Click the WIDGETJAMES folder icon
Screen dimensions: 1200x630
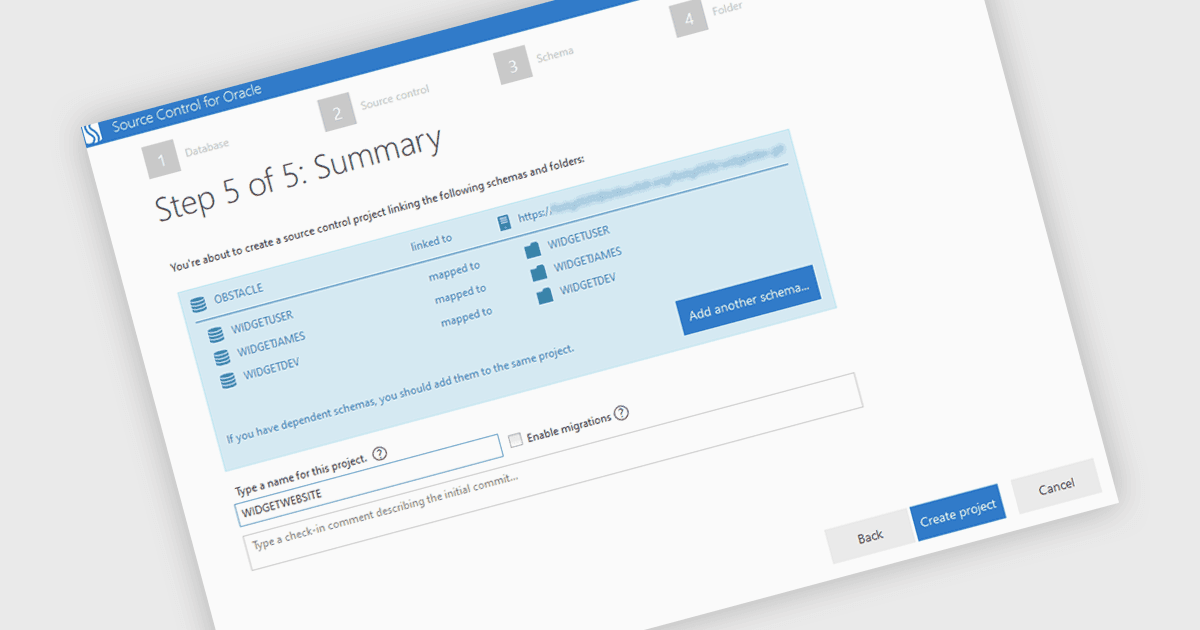click(539, 272)
